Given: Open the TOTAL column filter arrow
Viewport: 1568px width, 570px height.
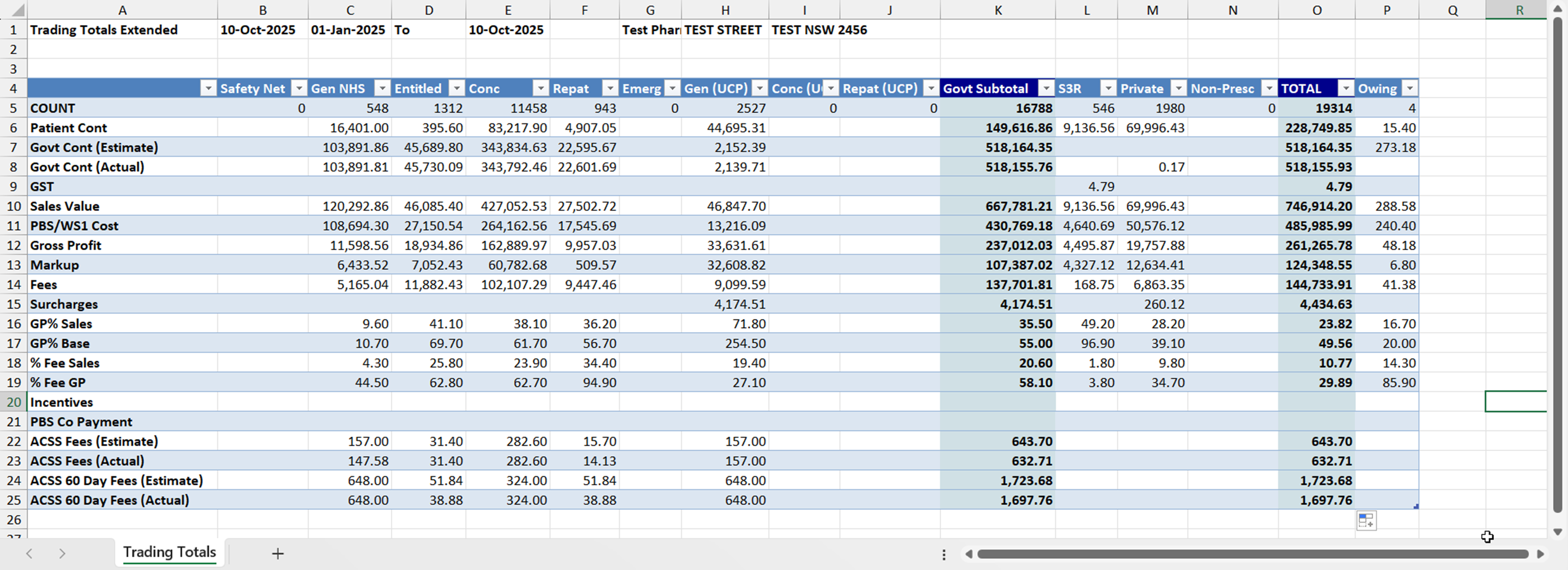Looking at the screenshot, I should [1345, 89].
